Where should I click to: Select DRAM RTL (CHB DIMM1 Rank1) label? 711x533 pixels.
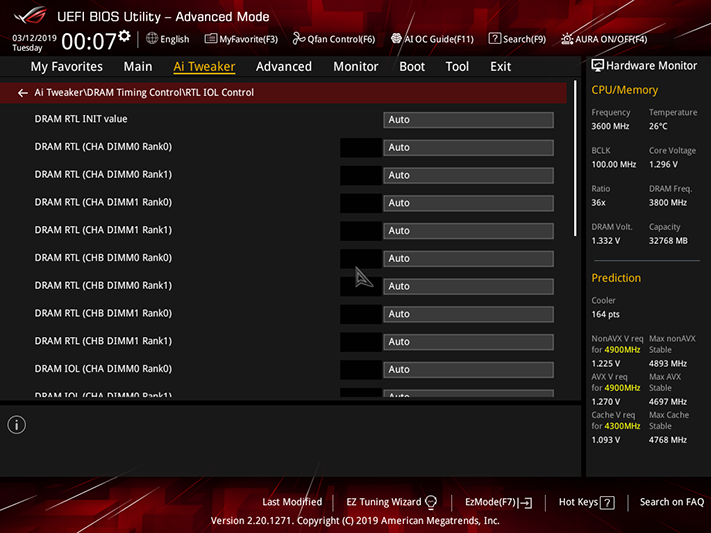(x=103, y=341)
